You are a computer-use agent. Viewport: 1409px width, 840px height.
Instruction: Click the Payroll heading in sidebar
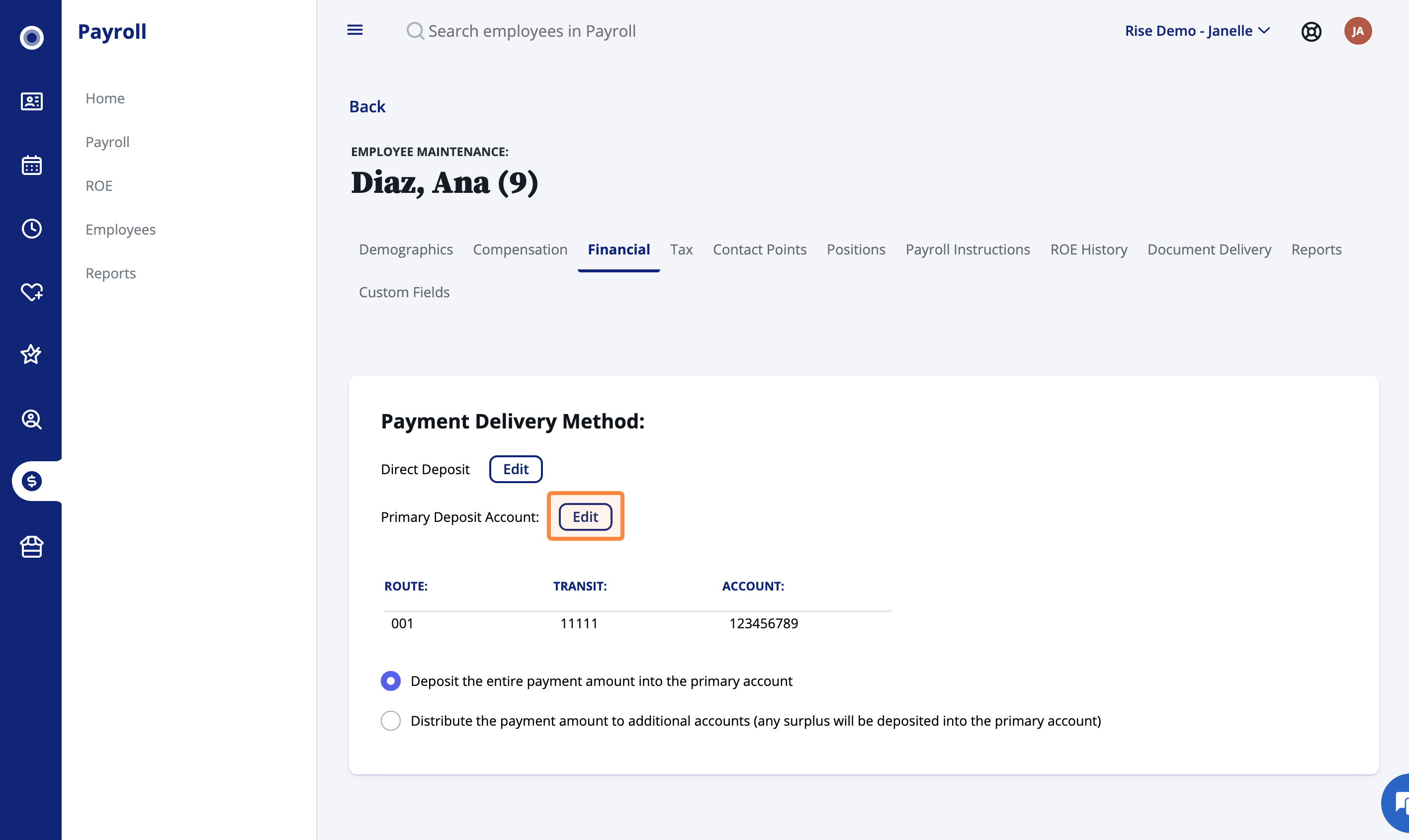(112, 31)
